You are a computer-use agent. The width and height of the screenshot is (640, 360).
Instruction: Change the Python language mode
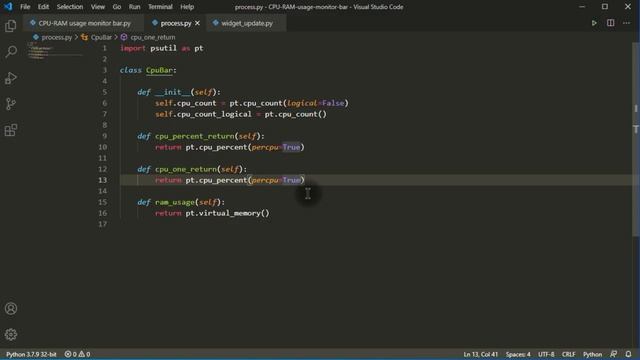(x=592, y=354)
